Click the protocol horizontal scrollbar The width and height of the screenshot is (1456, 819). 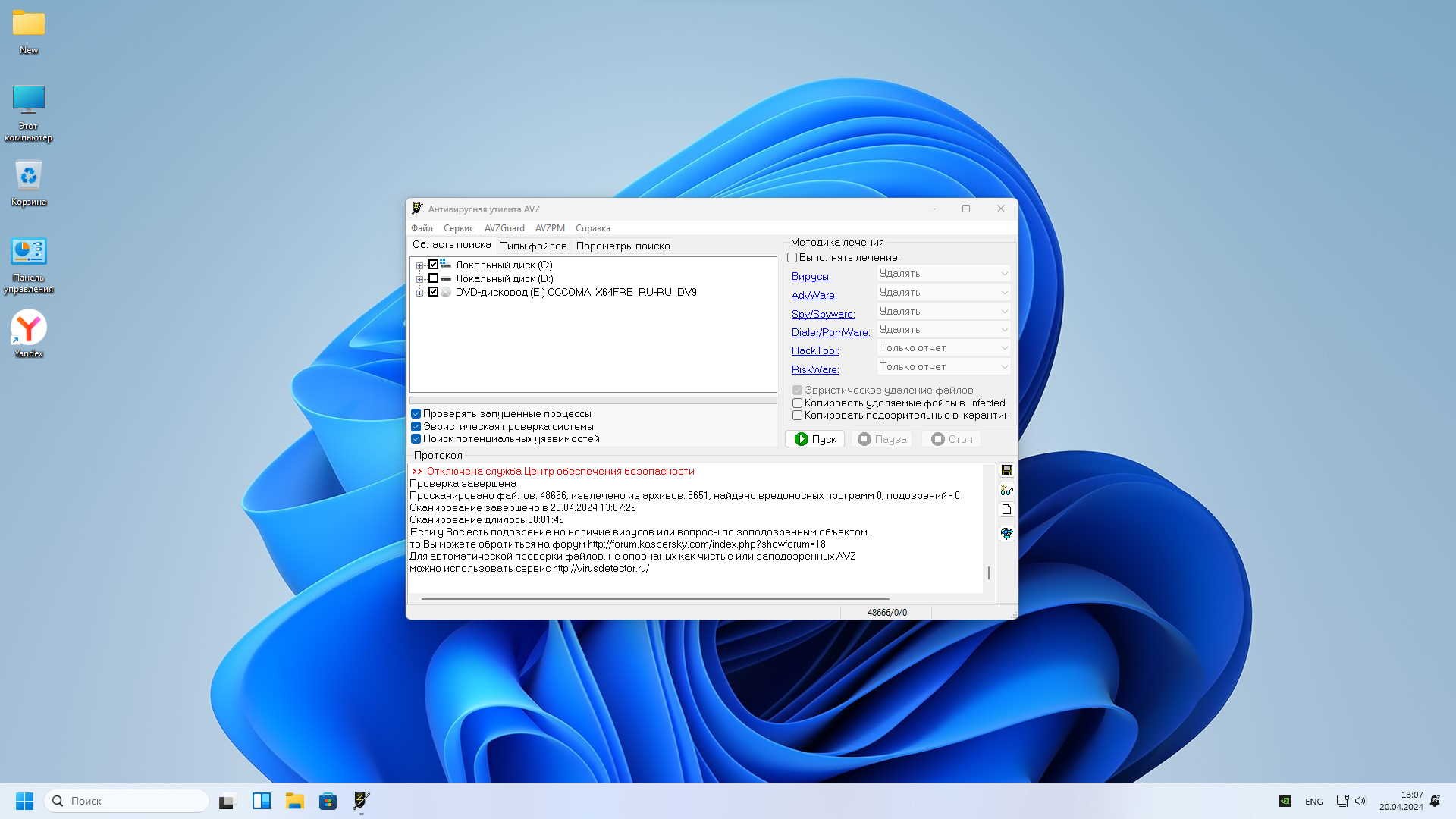(x=654, y=599)
